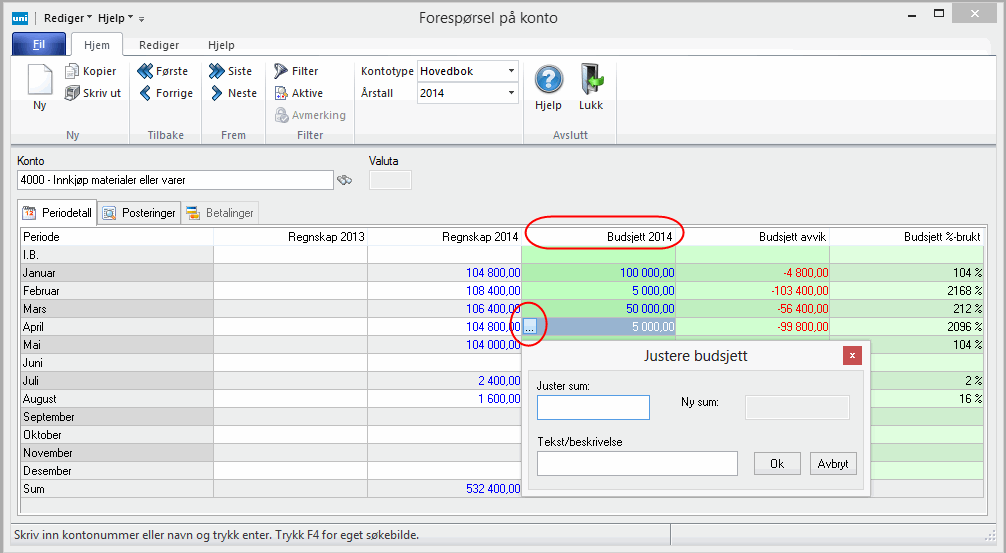
Task: Expand the Kontotype dropdown
Action: (x=511, y=71)
